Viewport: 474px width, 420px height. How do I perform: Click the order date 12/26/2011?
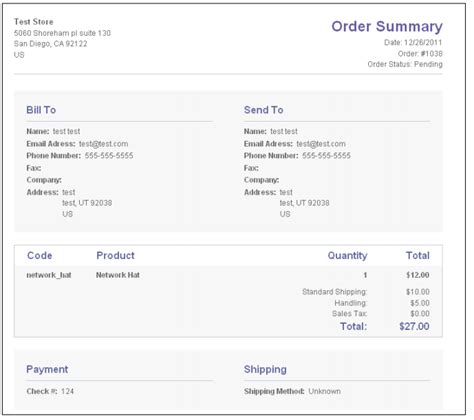tap(423, 43)
